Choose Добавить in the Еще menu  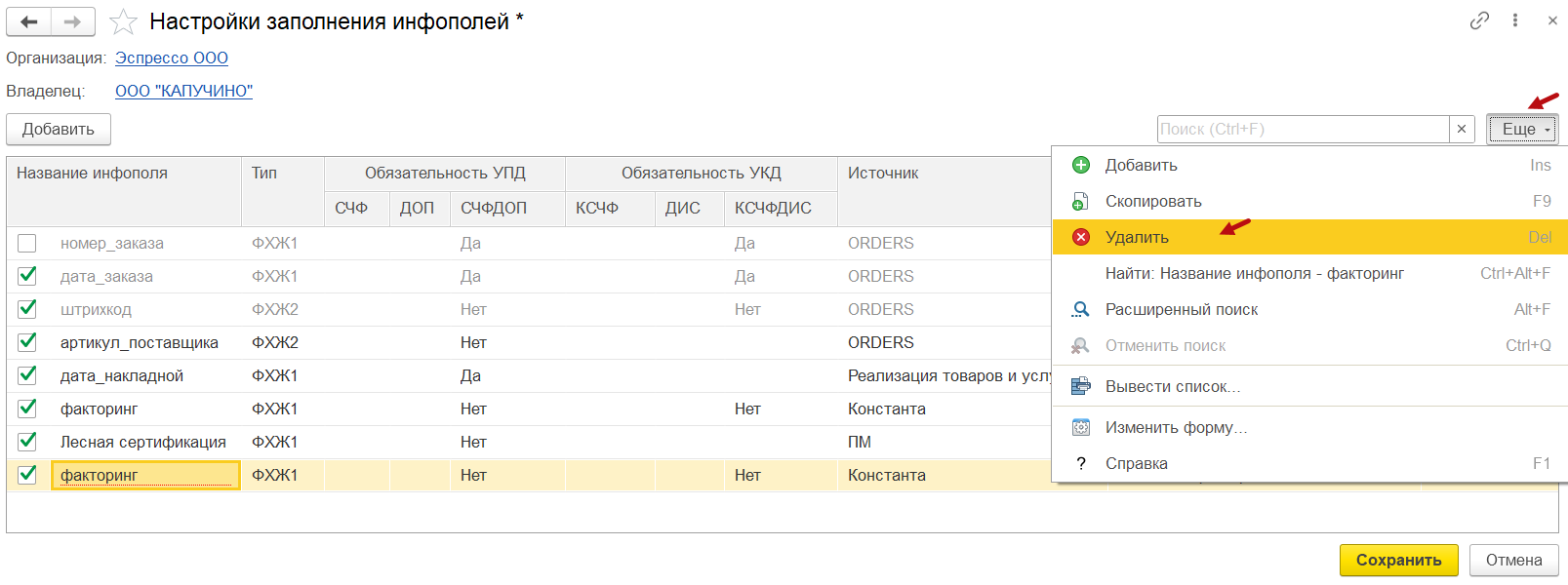point(1309,165)
